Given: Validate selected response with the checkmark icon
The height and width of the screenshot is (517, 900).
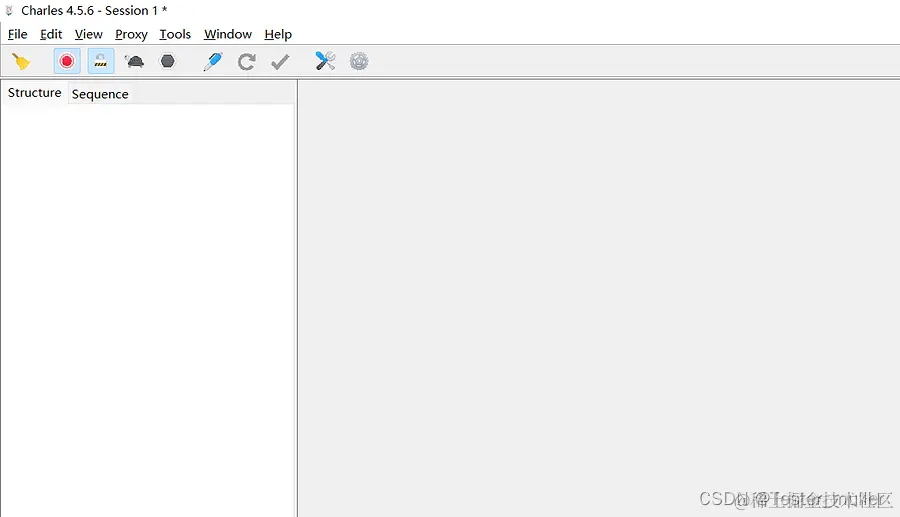Looking at the screenshot, I should click(280, 61).
